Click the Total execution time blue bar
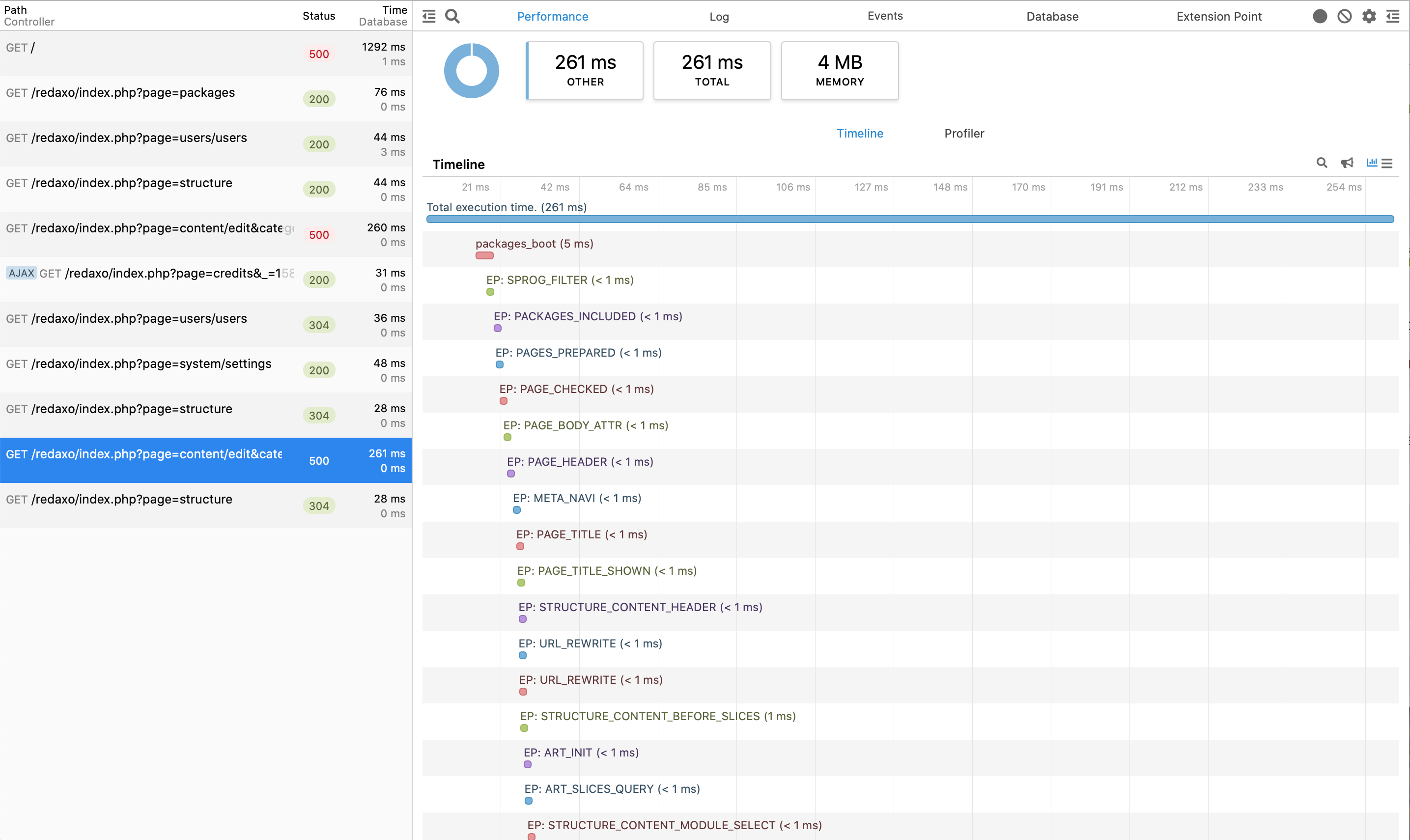The width and height of the screenshot is (1410, 840). click(910, 219)
